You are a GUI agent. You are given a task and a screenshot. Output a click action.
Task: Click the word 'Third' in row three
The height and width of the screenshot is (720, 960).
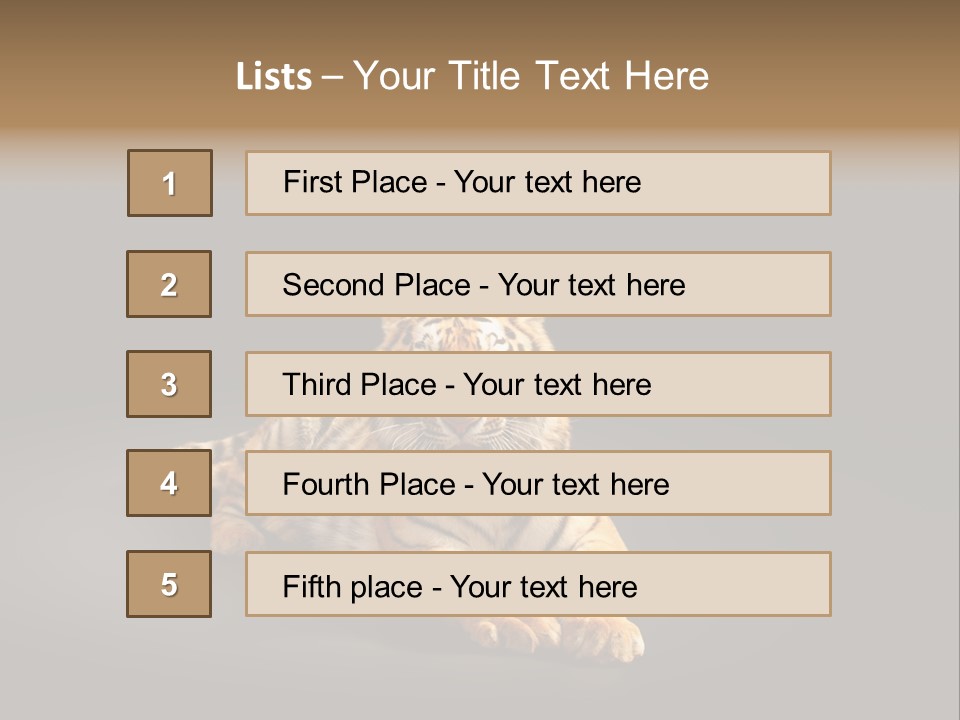[315, 385]
